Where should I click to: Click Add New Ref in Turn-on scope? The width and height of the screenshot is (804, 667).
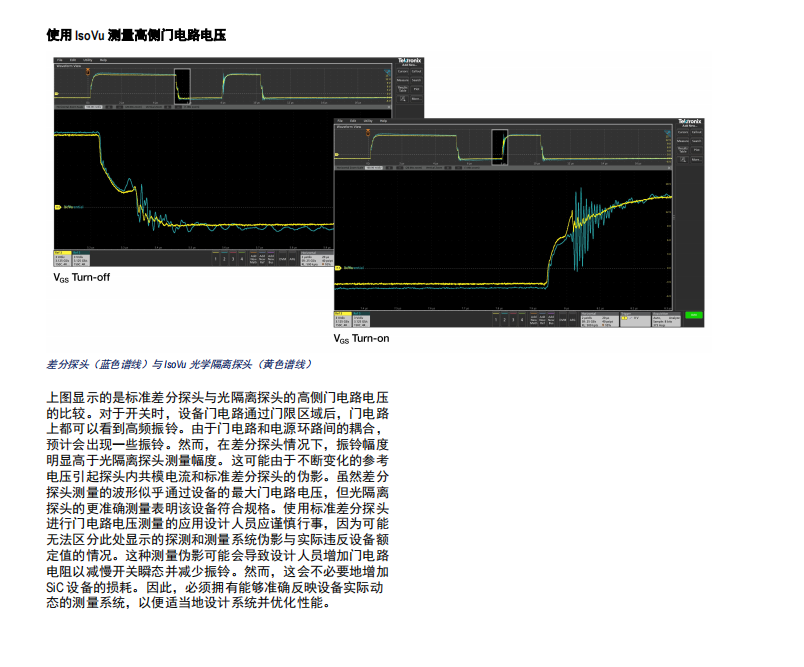(542, 320)
